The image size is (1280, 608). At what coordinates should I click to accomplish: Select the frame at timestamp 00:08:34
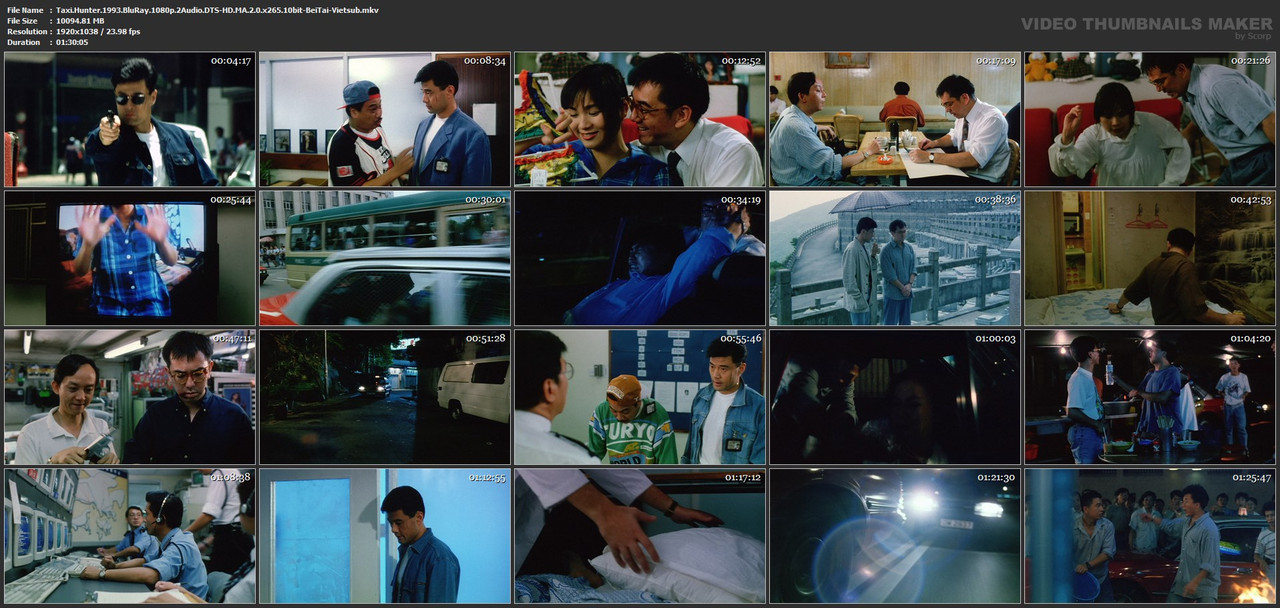tap(385, 119)
